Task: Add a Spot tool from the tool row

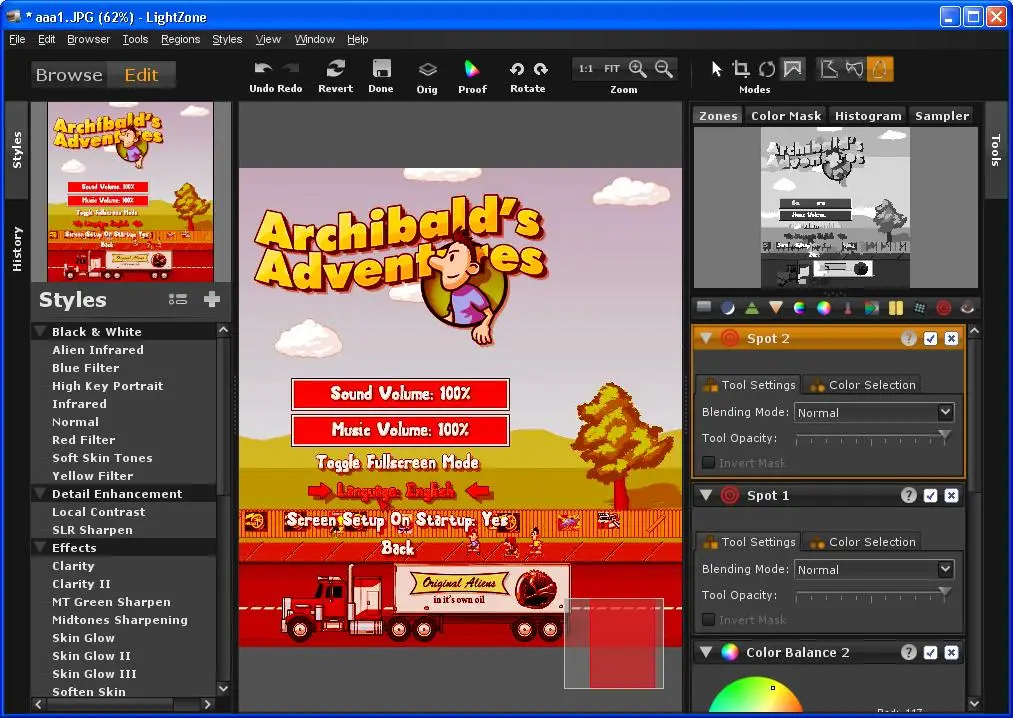Action: coord(943,308)
